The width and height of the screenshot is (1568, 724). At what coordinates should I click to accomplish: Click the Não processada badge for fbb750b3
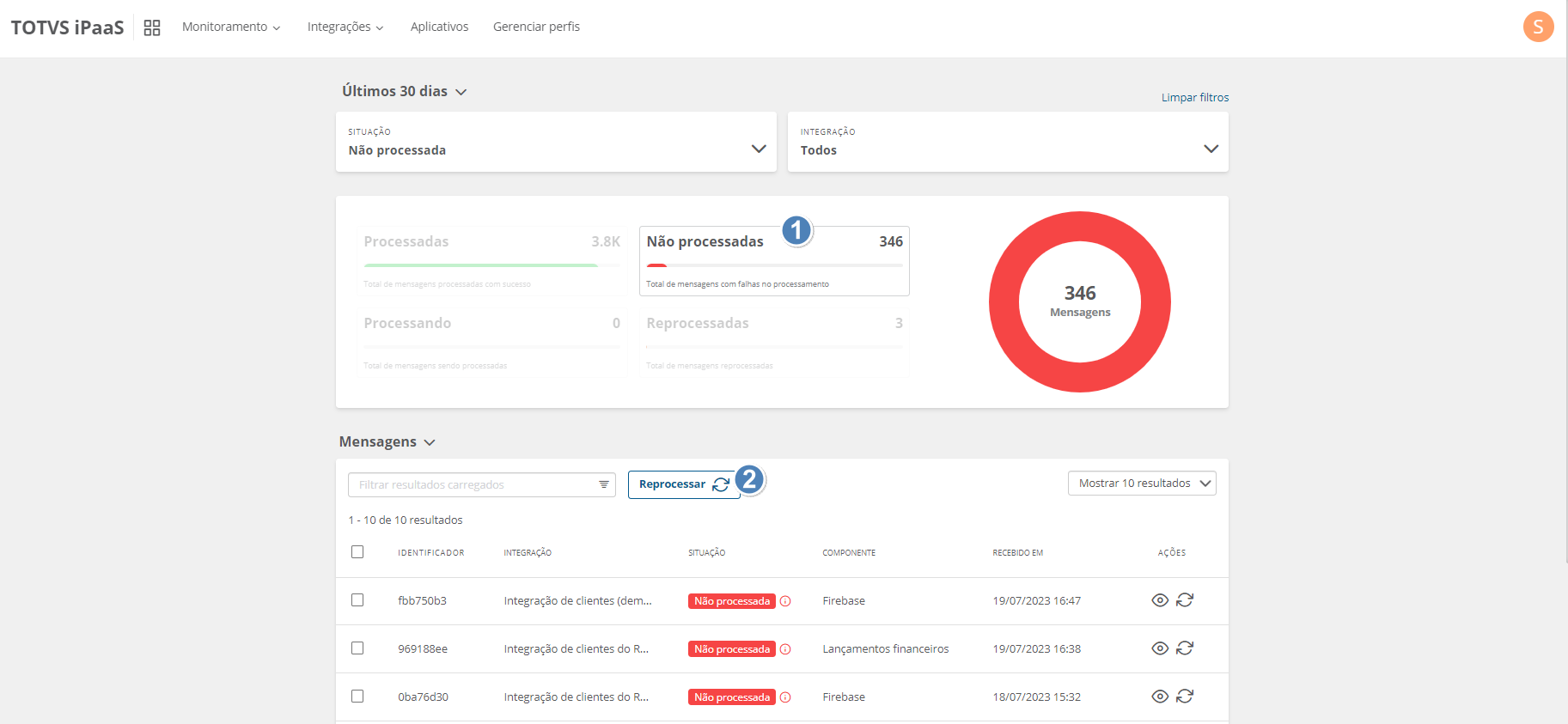pyautogui.click(x=732, y=601)
